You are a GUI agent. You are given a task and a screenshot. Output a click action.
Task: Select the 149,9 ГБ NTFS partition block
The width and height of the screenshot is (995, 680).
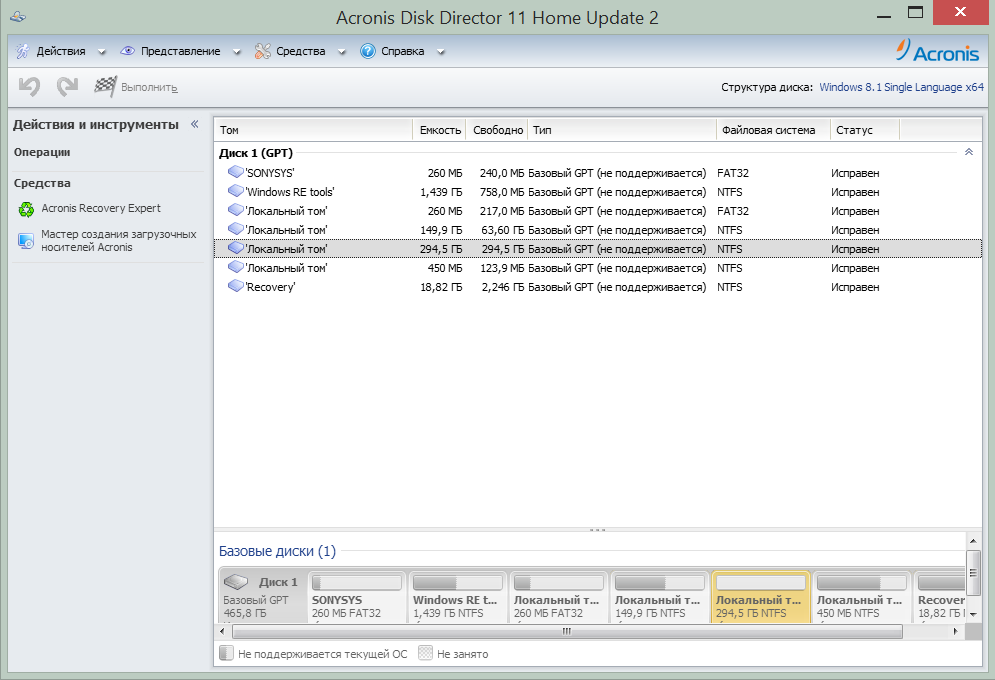[x=659, y=597]
